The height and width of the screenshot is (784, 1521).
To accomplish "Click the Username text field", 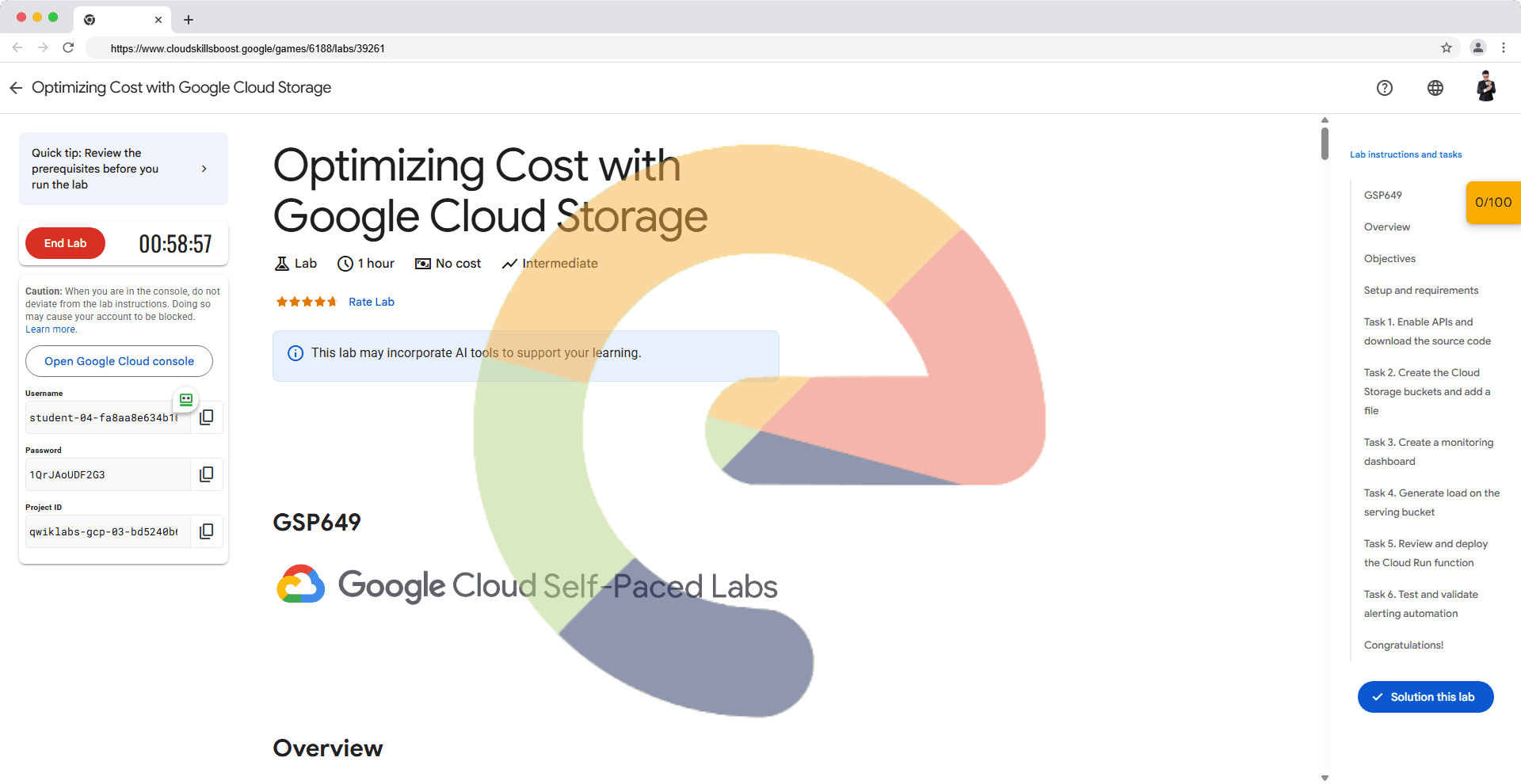I will 103,417.
